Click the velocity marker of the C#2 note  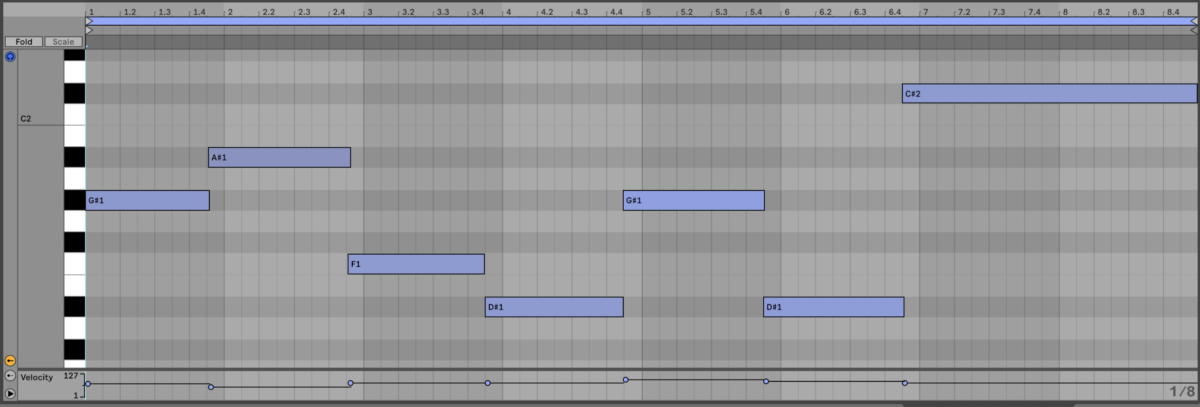click(x=905, y=383)
